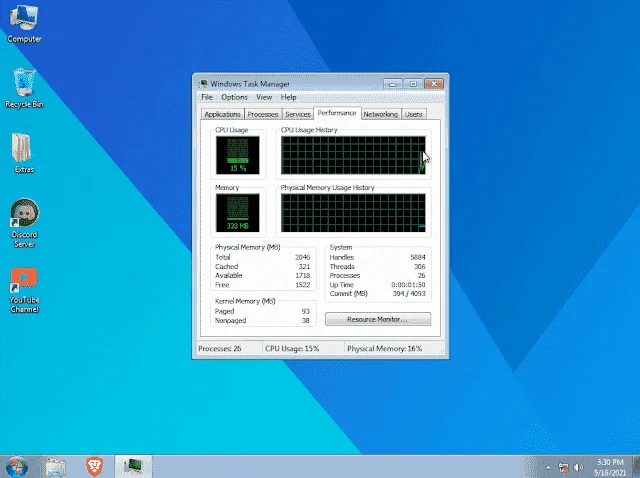Select the YouTube Channel shortcut icon
This screenshot has width=640, height=478.
pos(24,290)
